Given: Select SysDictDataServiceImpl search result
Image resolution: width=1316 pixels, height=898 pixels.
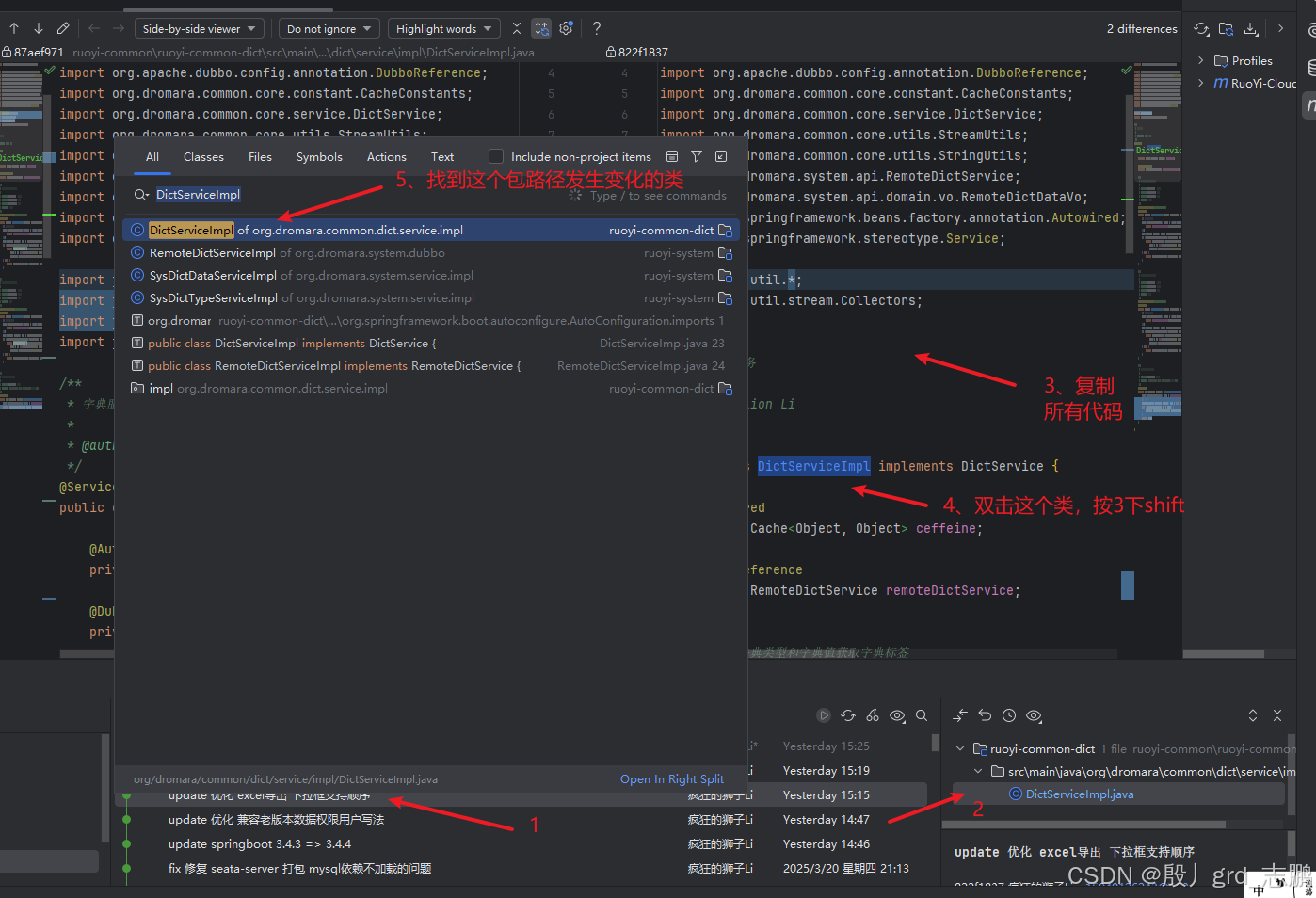Looking at the screenshot, I should pos(431,275).
